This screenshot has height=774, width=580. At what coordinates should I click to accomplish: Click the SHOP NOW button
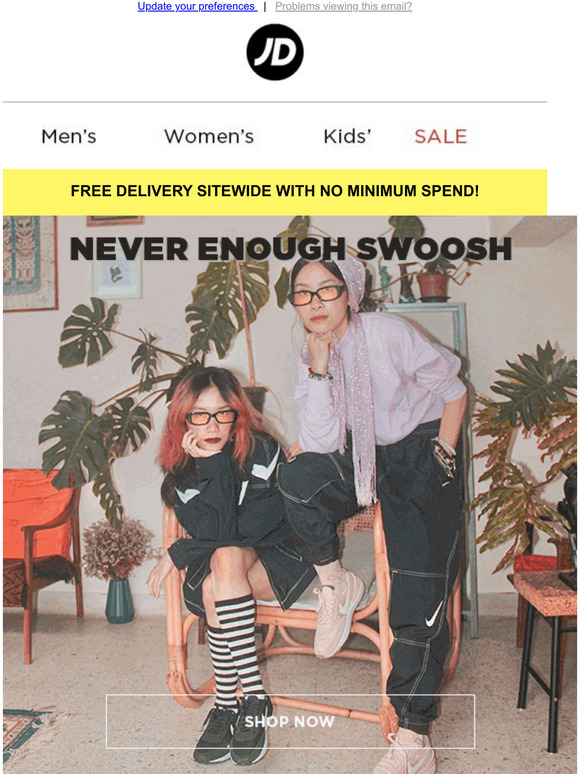point(290,721)
